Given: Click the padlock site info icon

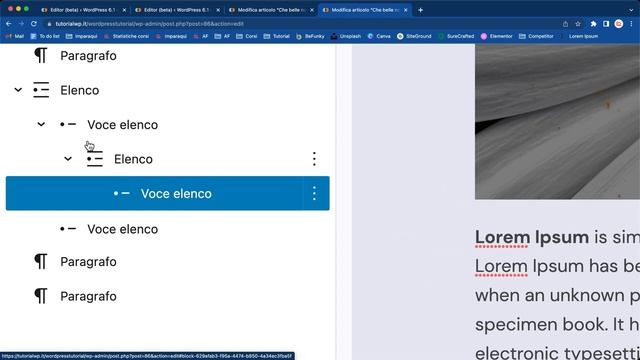Looking at the screenshot, I should pos(49,24).
